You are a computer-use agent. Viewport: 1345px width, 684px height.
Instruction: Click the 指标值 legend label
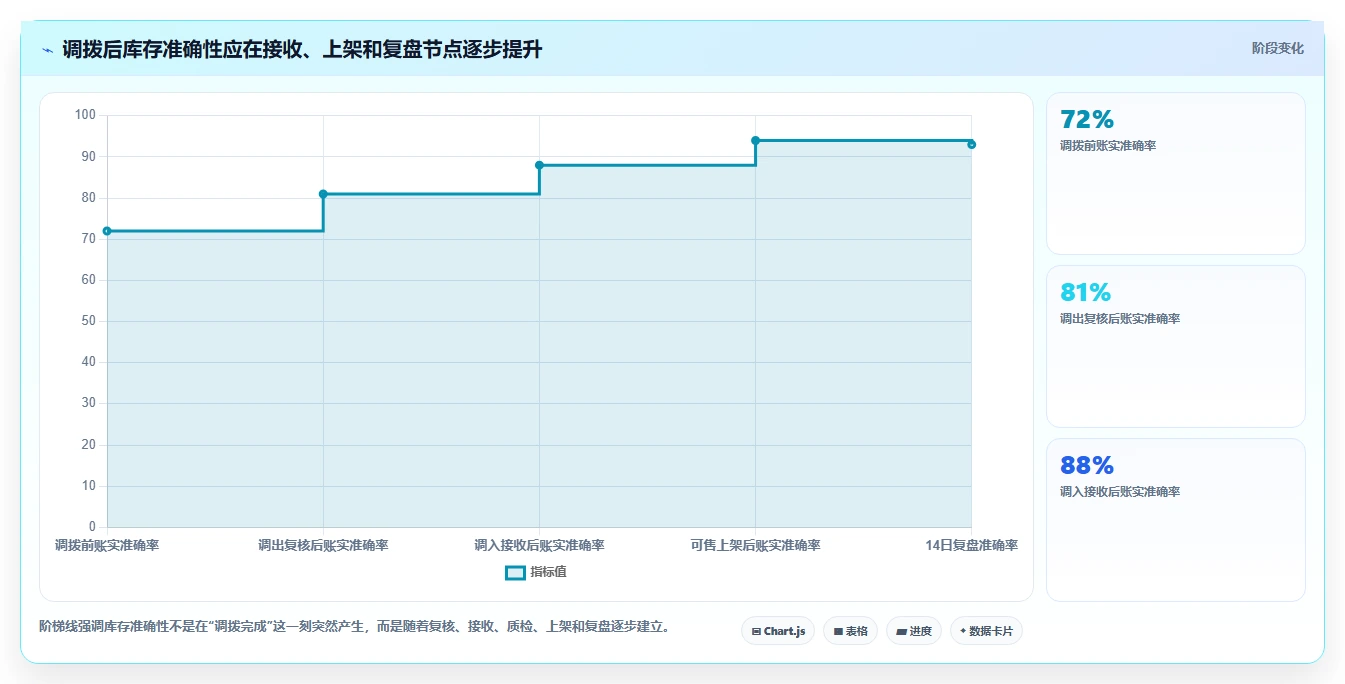[x=549, y=572]
